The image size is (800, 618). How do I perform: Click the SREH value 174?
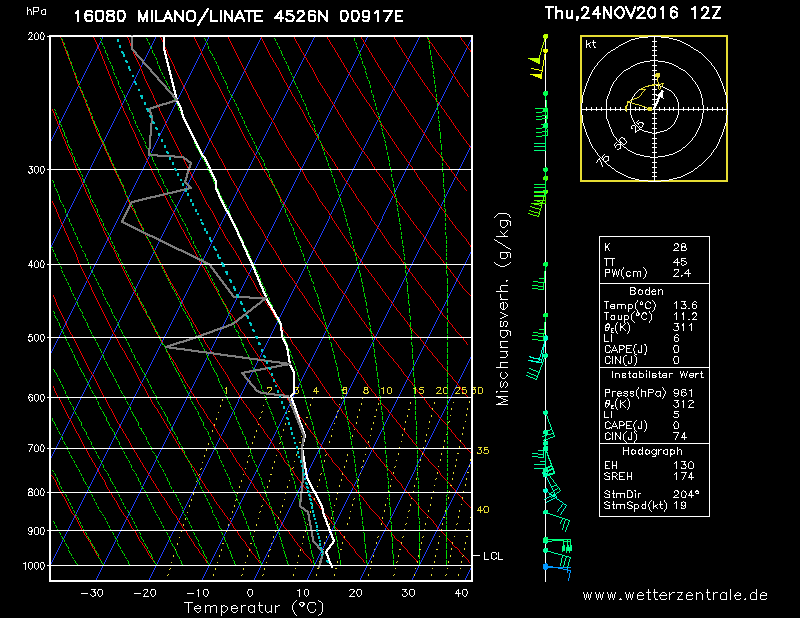pyautogui.click(x=680, y=476)
